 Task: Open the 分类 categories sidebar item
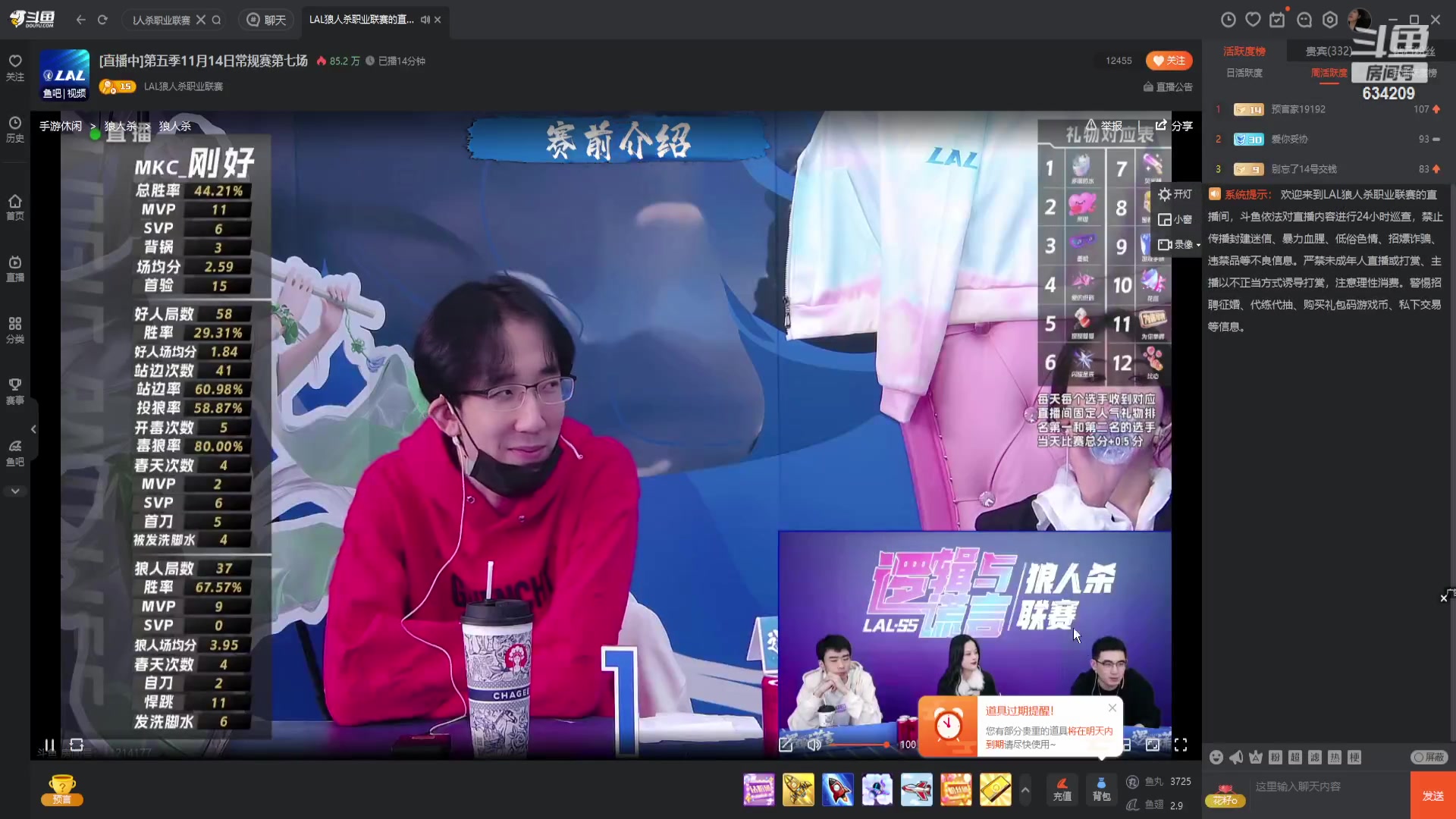coord(15,329)
